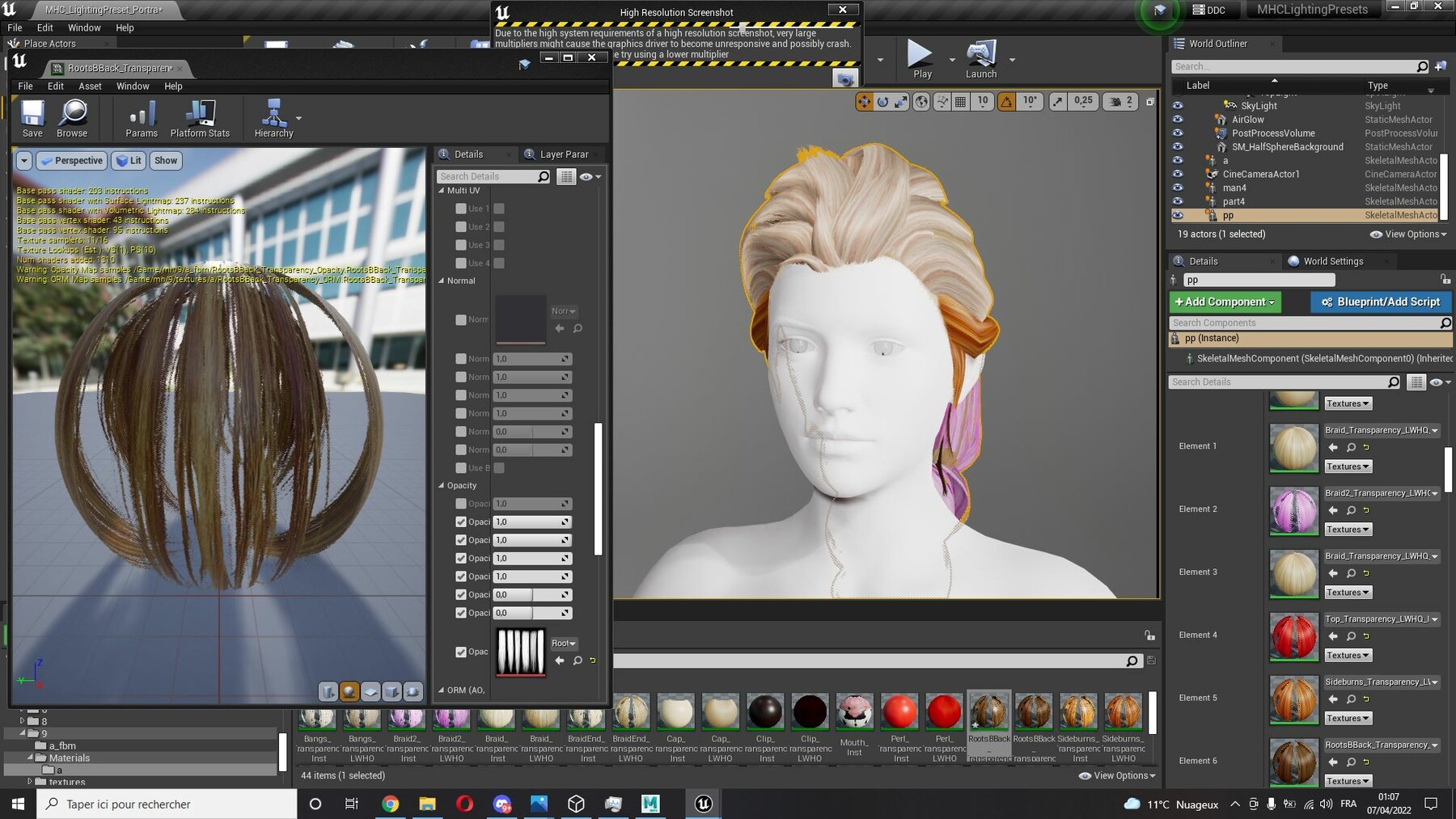Toggle surface snapping icon in viewport
1456x819 pixels.
pos(942,102)
